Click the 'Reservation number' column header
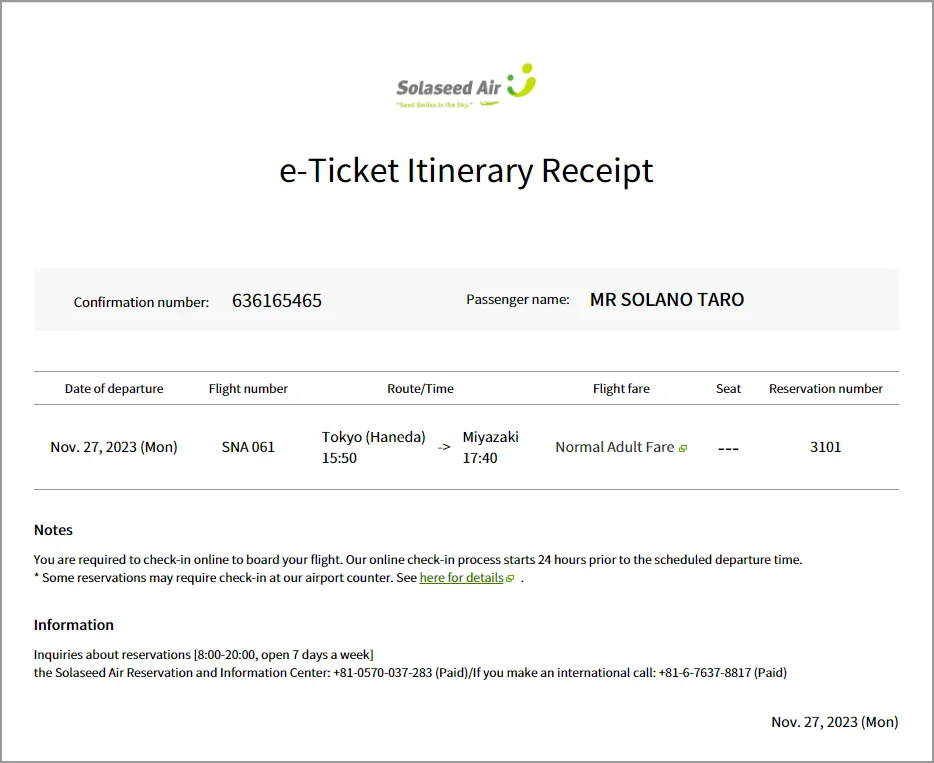934x763 pixels. pyautogui.click(x=825, y=388)
